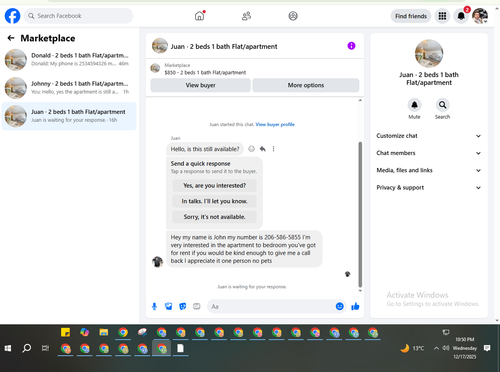
Task: Send quick response 'Sorry, it's not available.'
Action: 214,217
